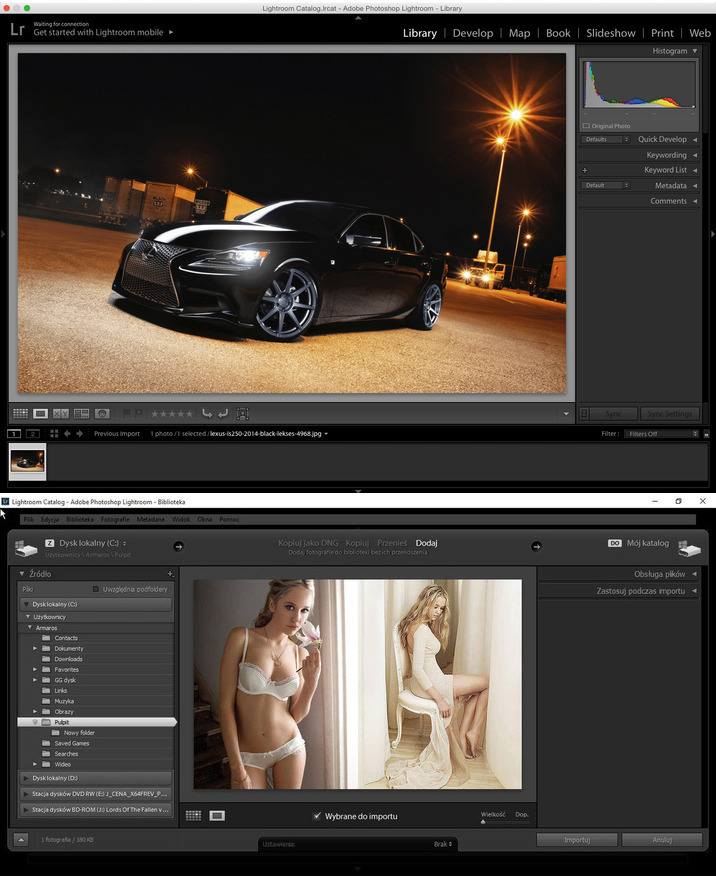
Task: Click the Importuj button
Action: coord(575,840)
